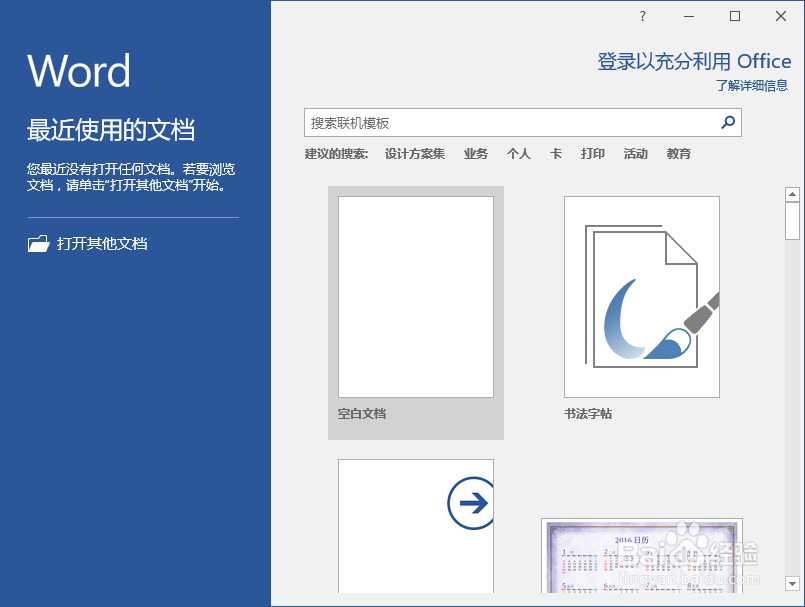Select the 教育 suggested search

[x=679, y=154]
